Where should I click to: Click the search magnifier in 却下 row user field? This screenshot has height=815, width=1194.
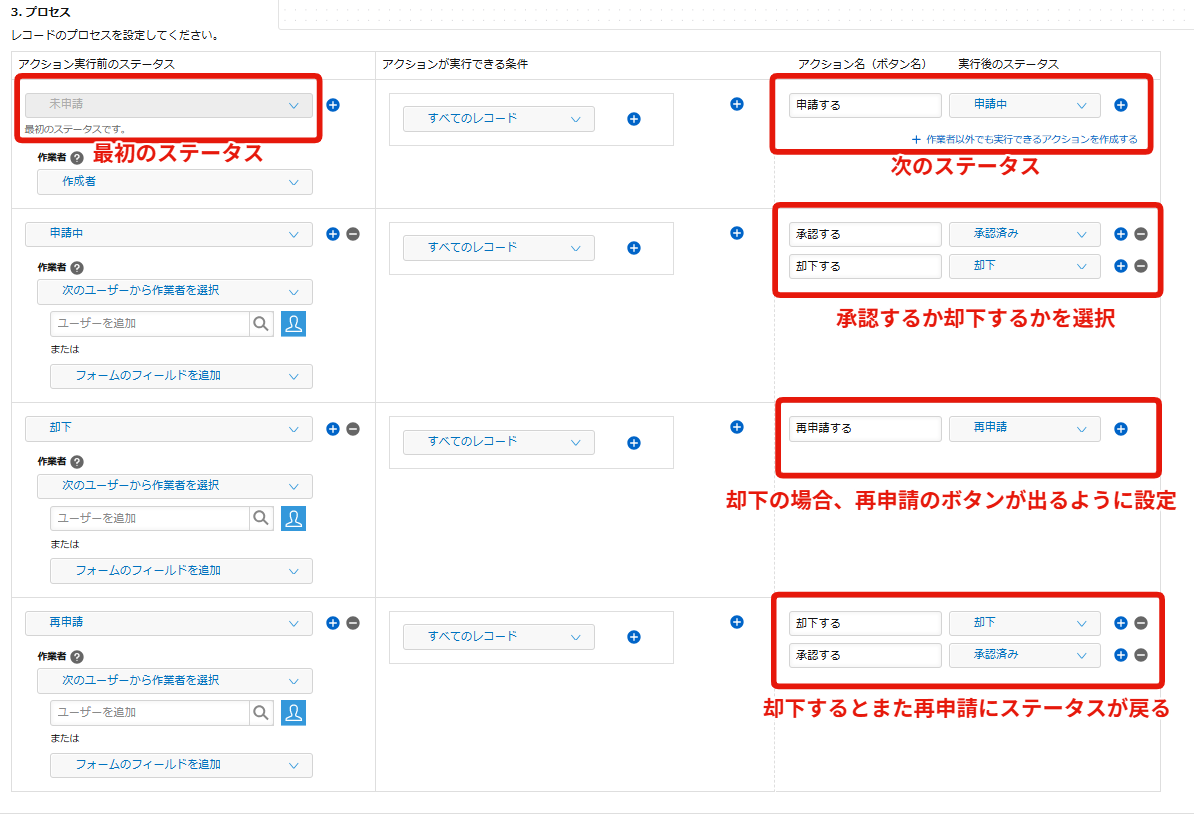coord(261,518)
